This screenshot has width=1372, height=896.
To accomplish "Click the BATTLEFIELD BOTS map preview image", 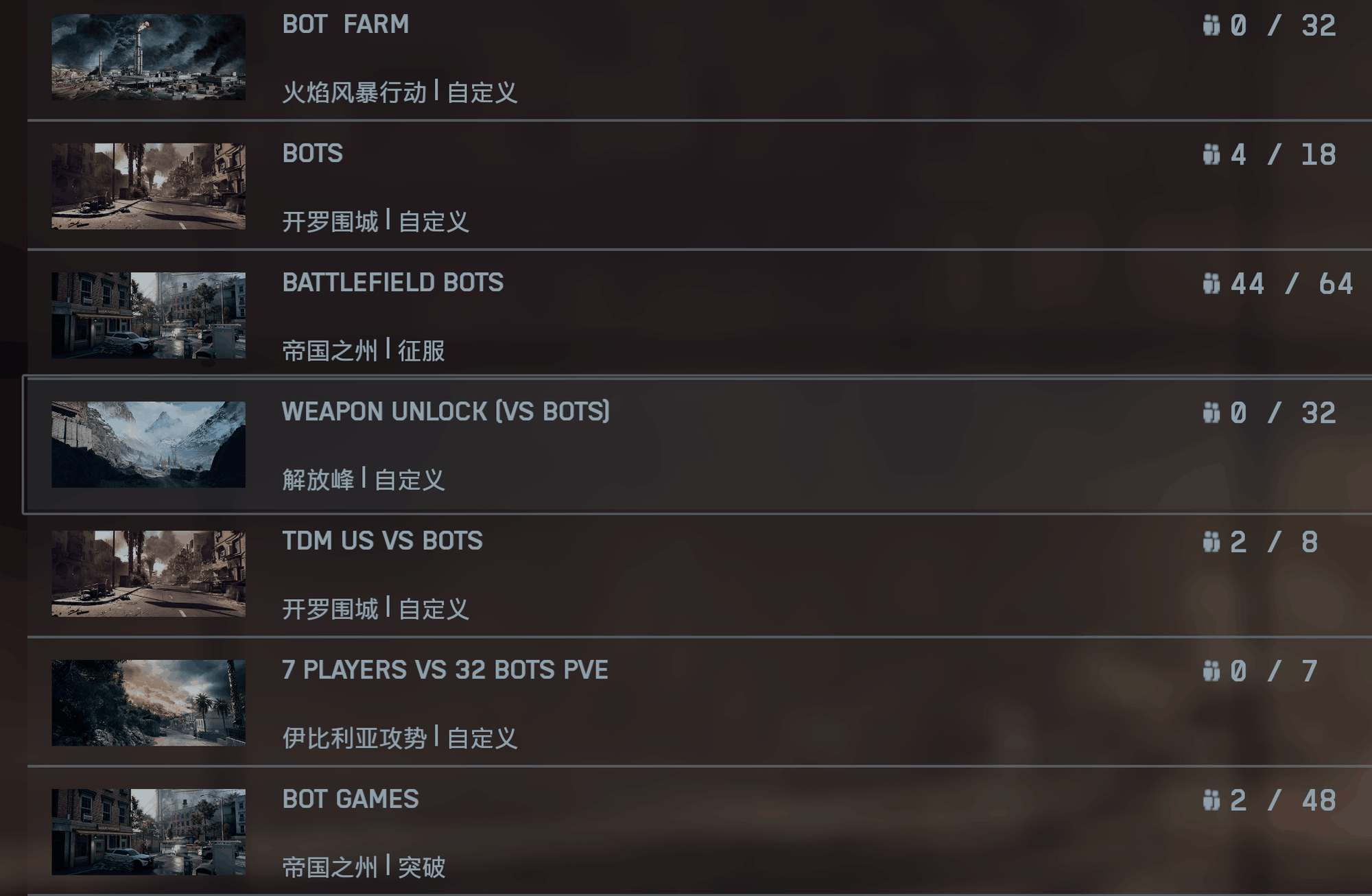I will [x=148, y=315].
